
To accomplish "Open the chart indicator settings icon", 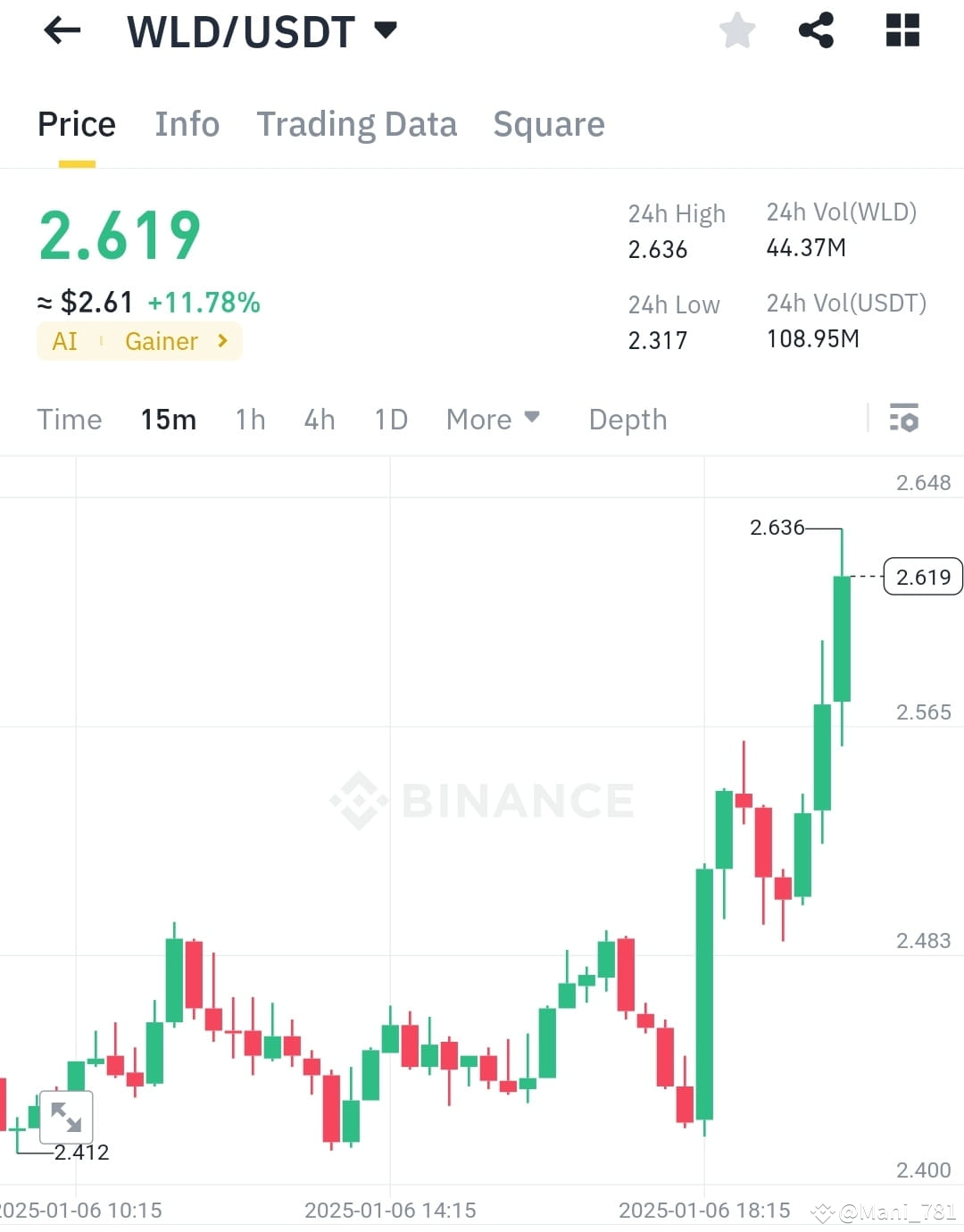I will click(x=904, y=418).
